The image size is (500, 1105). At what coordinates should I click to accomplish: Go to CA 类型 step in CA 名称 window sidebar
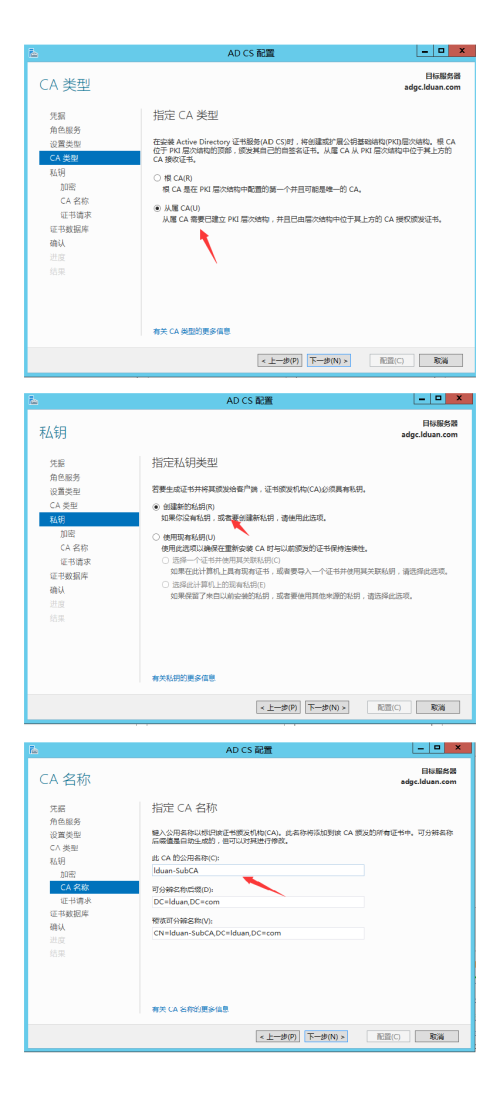tap(63, 848)
